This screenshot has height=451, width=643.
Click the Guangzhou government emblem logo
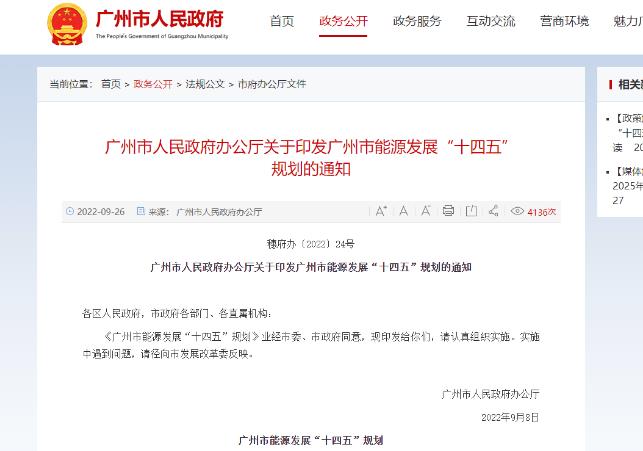click(68, 22)
